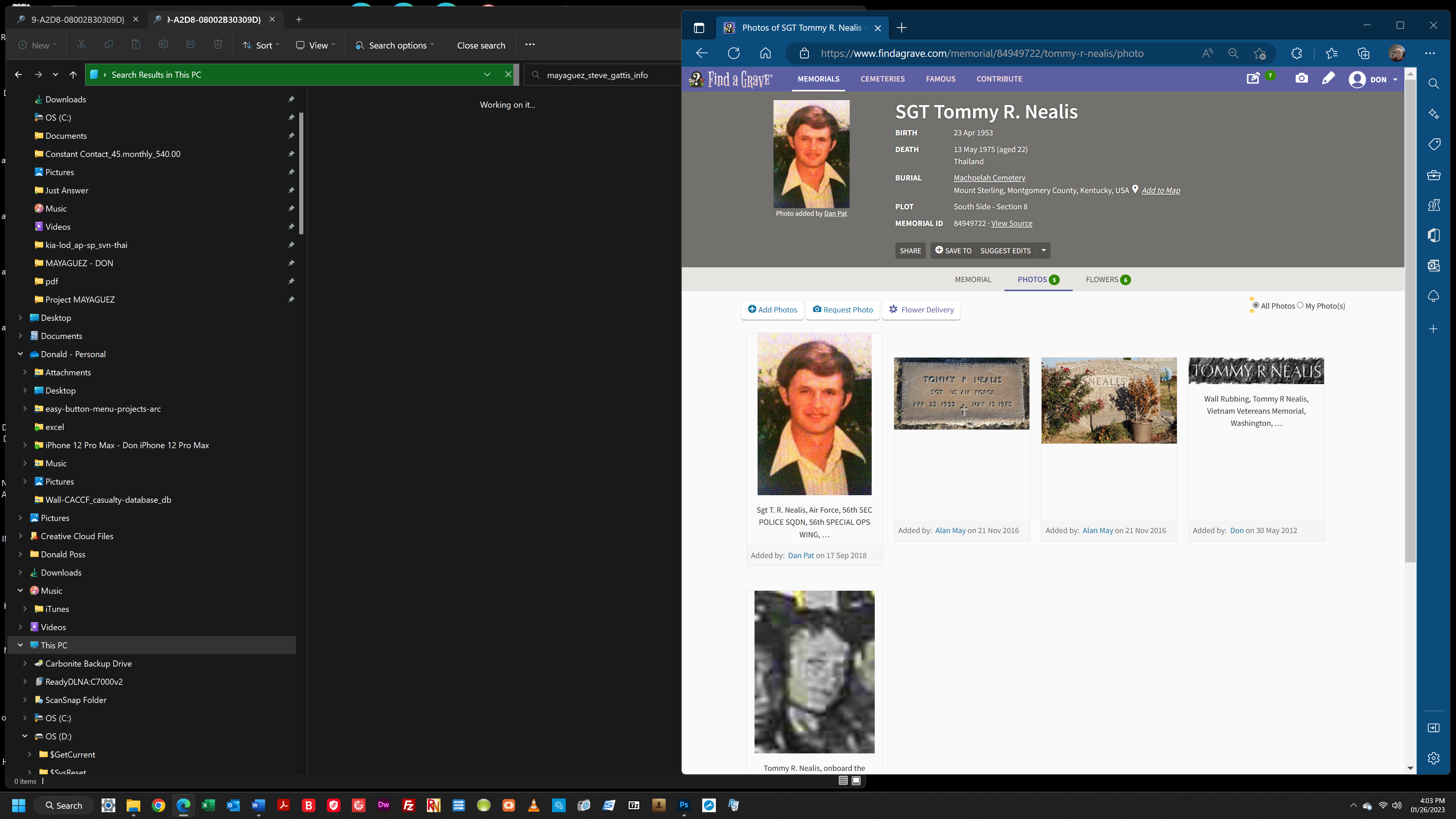This screenshot has width=1456, height=819.
Task: Open Edge sidebar Tools briefcase icon
Action: point(1433,175)
